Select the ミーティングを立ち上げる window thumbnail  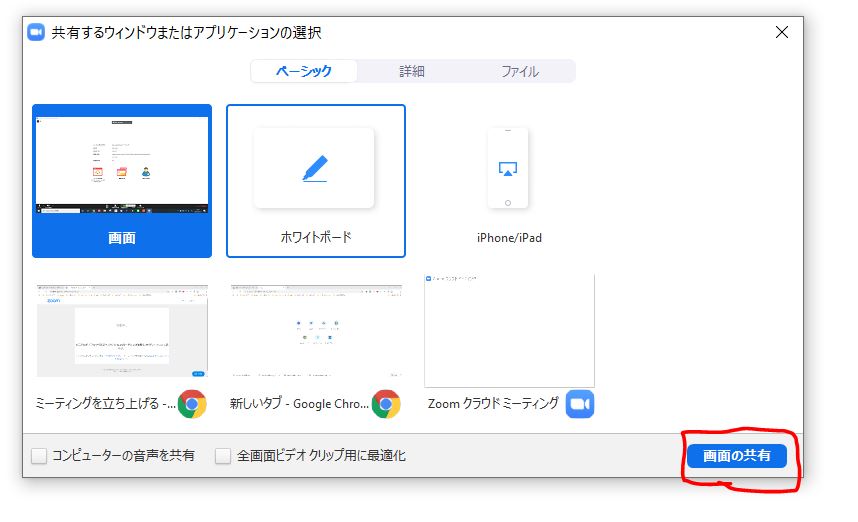click(x=122, y=330)
